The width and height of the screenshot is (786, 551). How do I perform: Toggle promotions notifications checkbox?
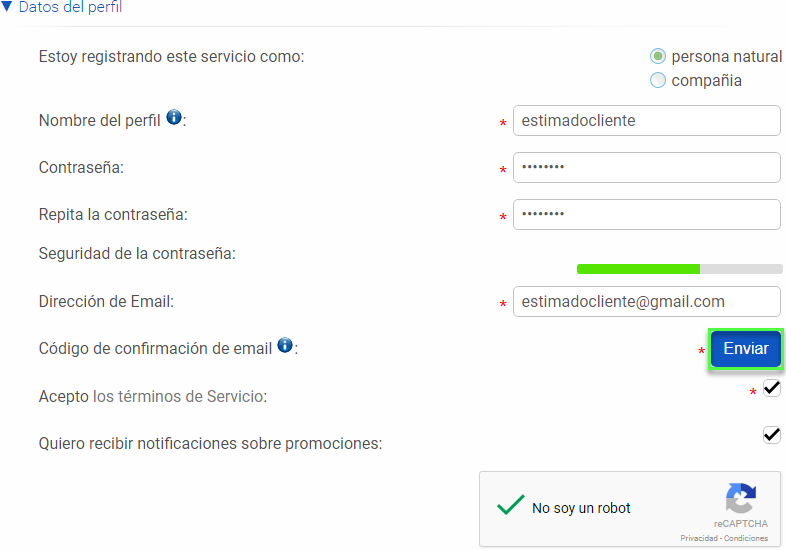[771, 435]
